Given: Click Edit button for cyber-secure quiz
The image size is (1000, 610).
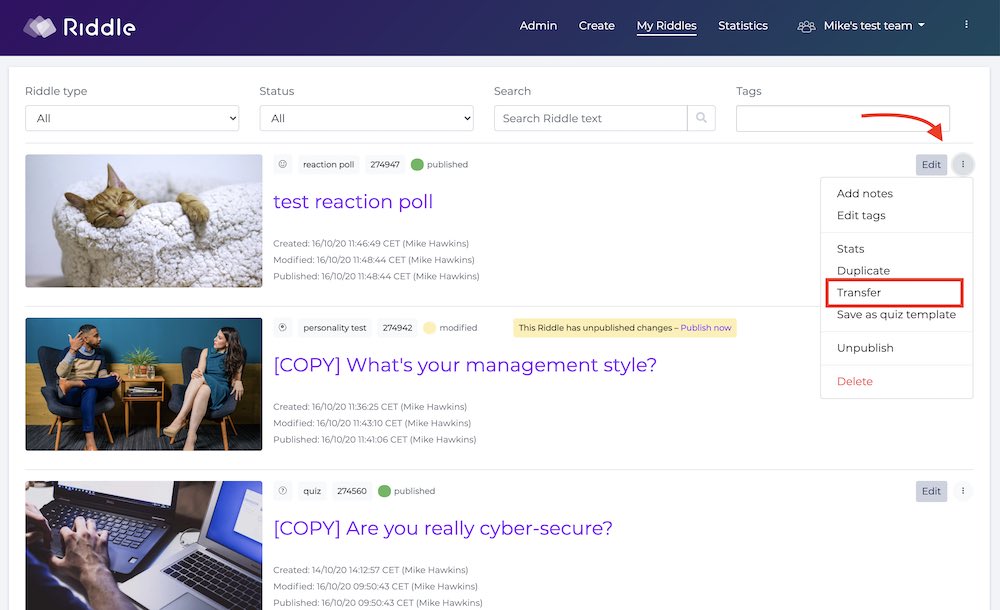Looking at the screenshot, I should (931, 491).
